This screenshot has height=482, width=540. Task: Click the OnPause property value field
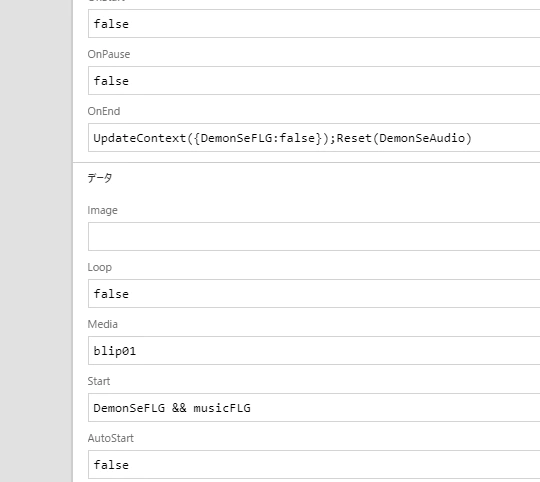[x=314, y=81]
